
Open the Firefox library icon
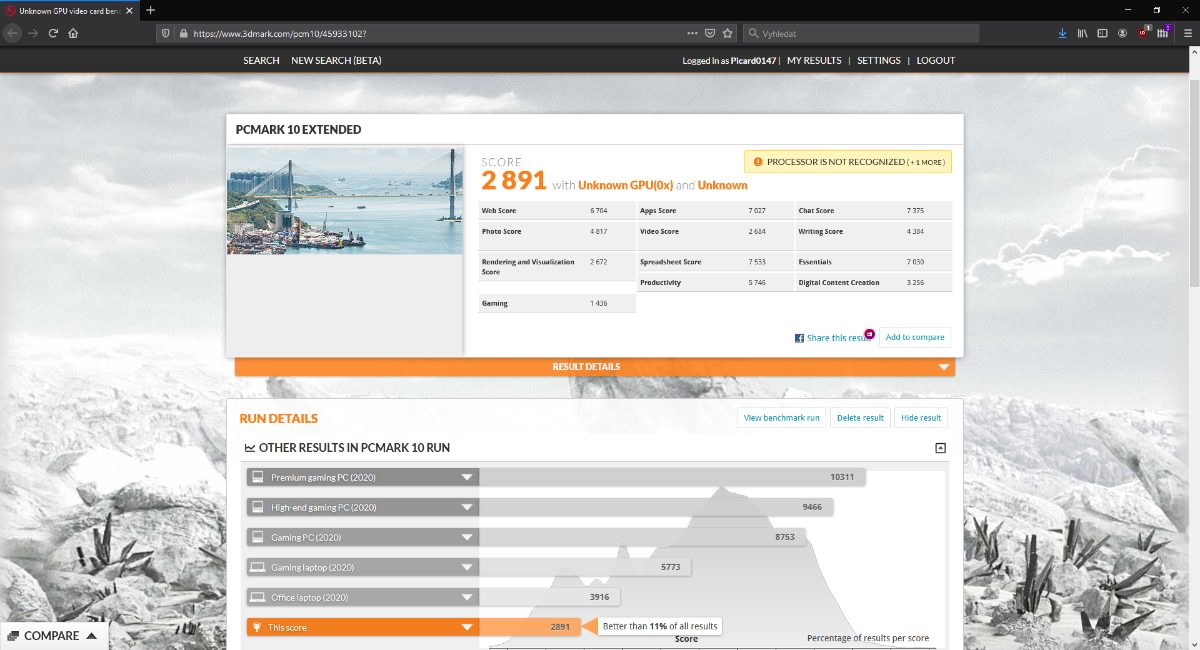1082,33
